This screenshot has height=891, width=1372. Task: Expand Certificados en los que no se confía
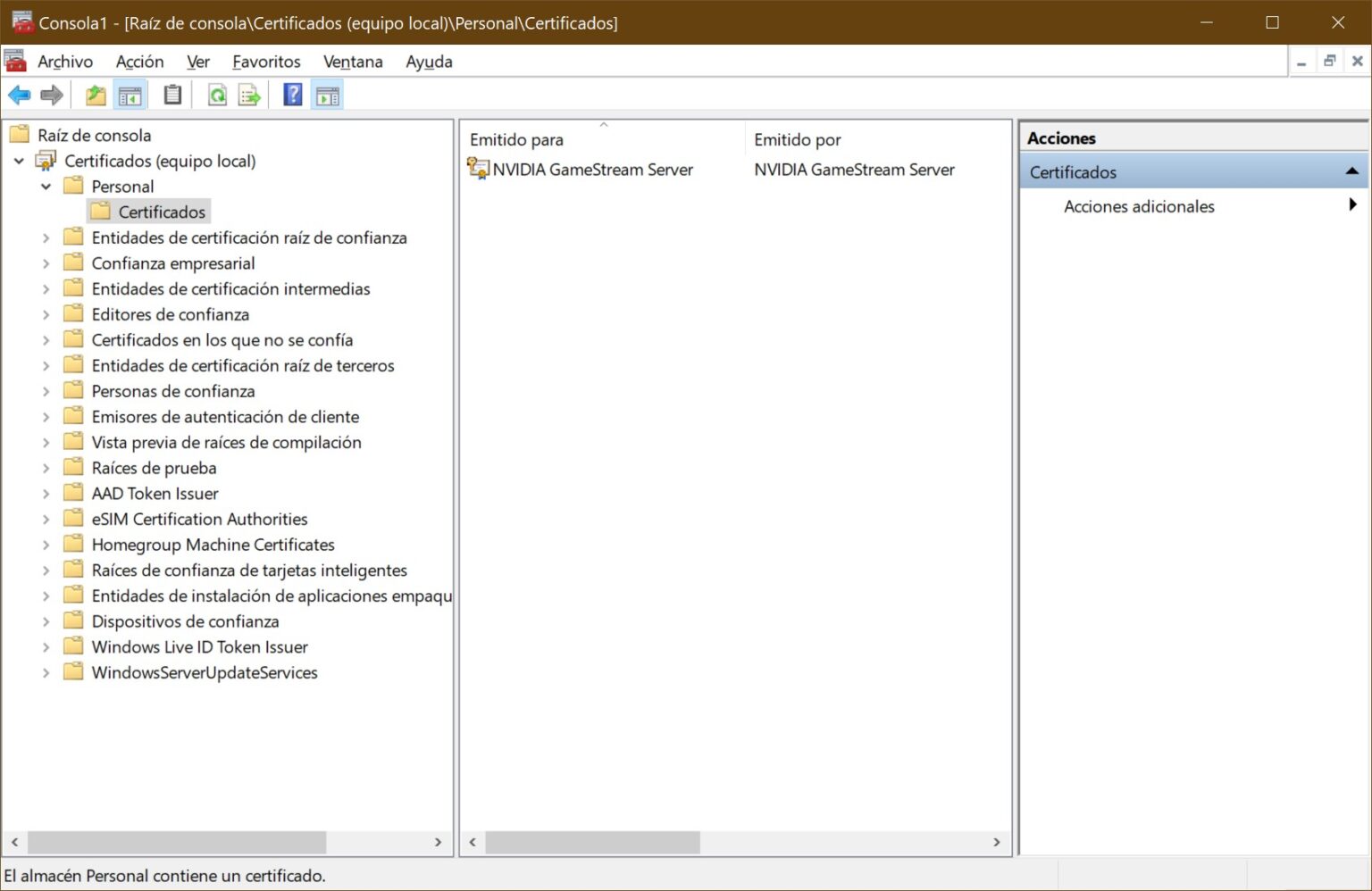(x=46, y=340)
